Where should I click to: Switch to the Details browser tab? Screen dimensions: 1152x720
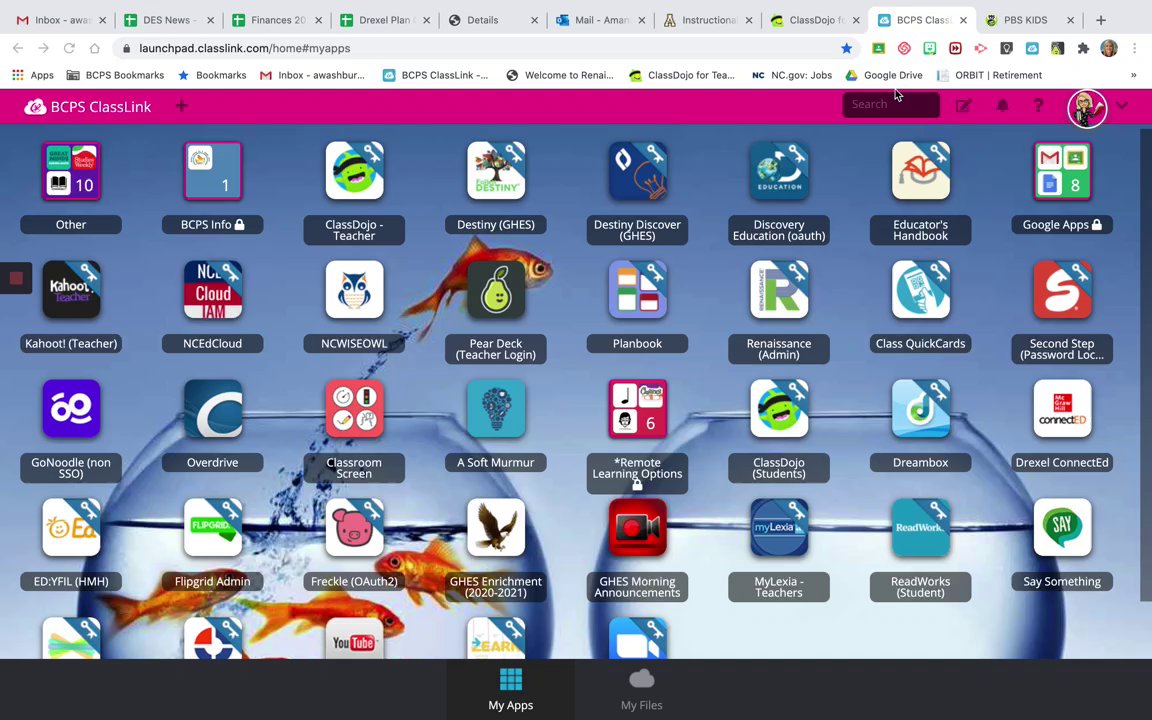pos(492,20)
